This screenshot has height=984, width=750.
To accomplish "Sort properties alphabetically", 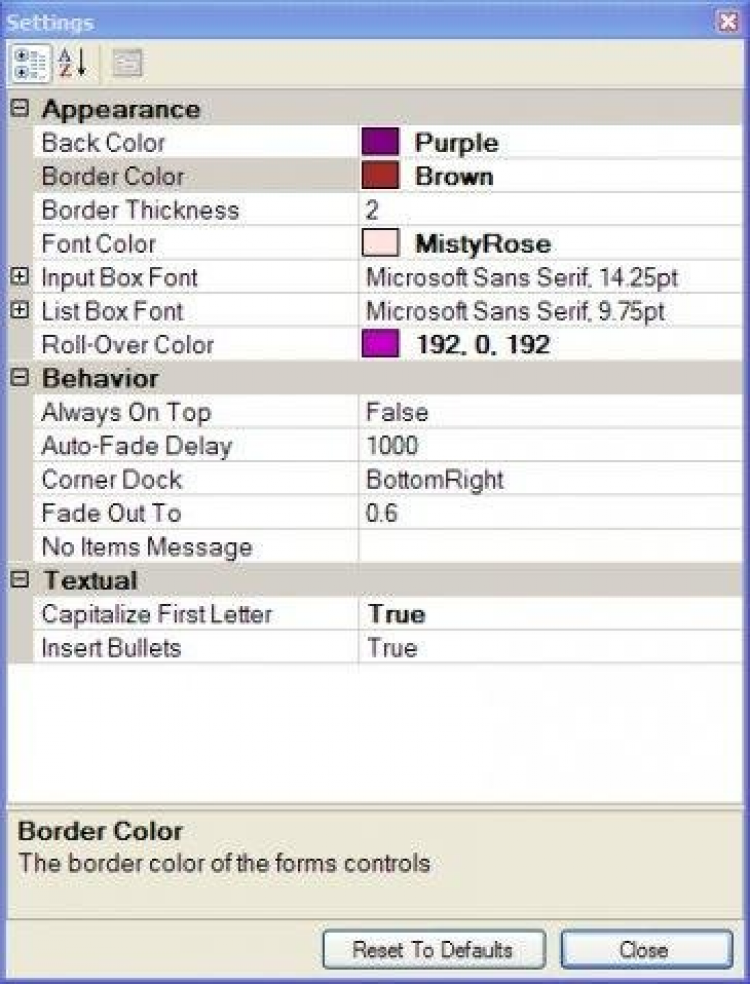I will click(x=72, y=63).
